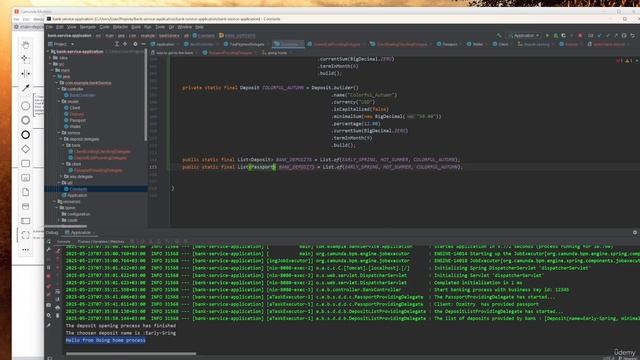
Task: Collapse the java folder in project tree
Action: tap(55, 76)
